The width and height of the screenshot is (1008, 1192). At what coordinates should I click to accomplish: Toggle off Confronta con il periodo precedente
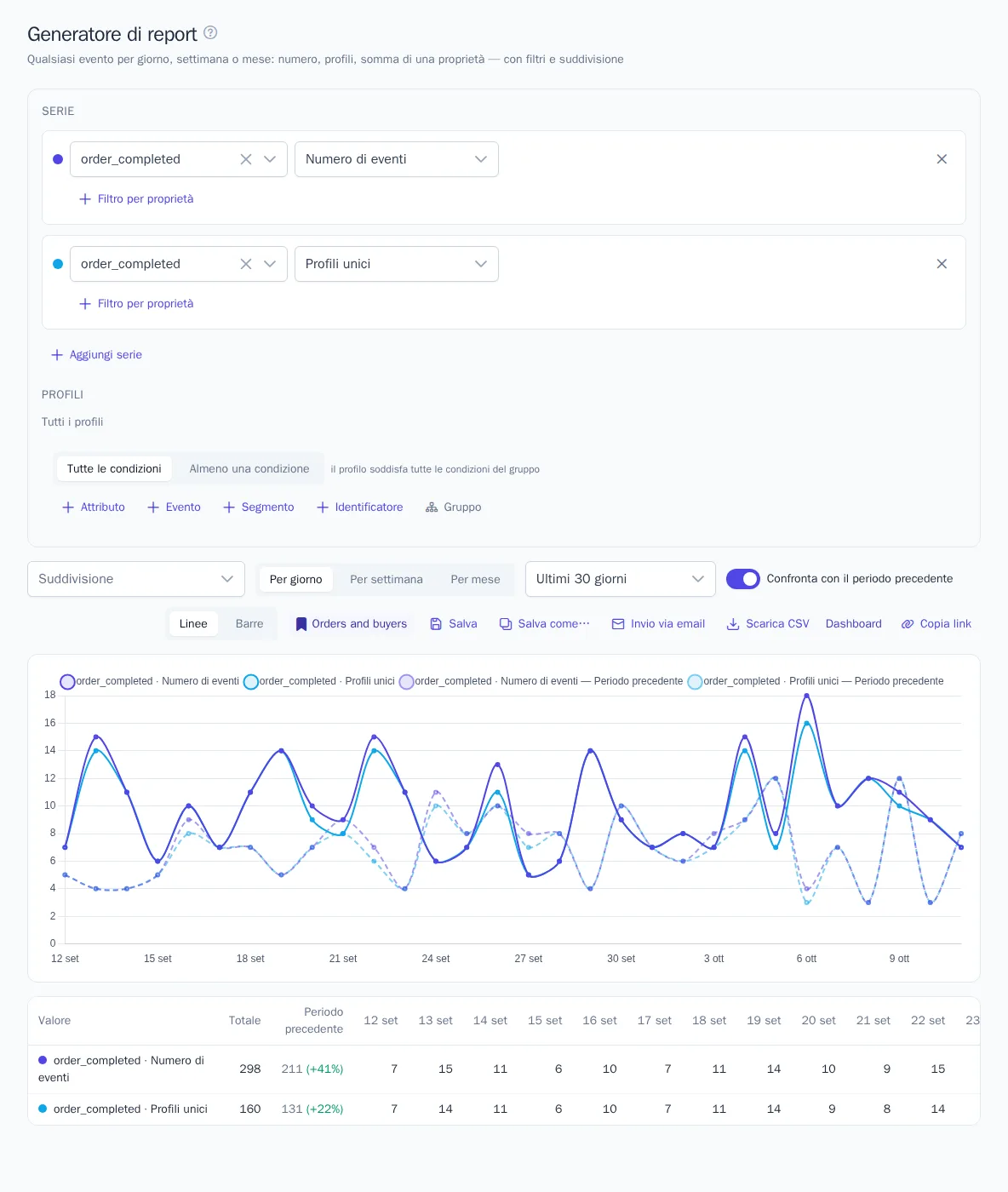(x=743, y=579)
